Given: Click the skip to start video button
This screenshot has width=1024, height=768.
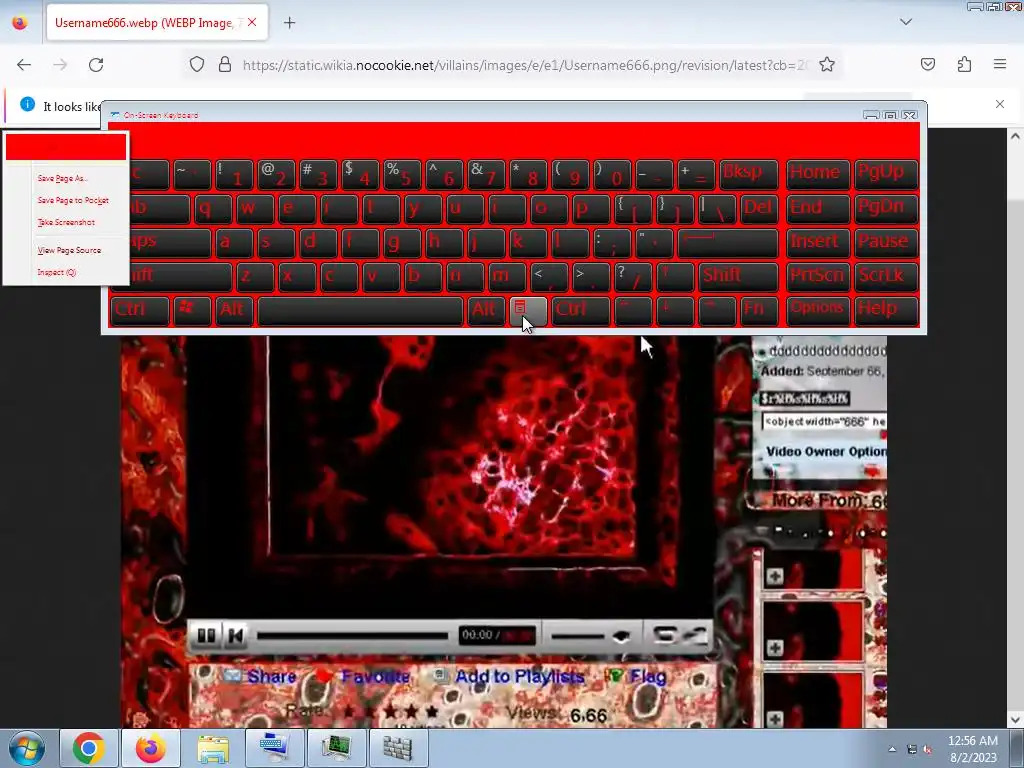Looking at the screenshot, I should [236, 635].
